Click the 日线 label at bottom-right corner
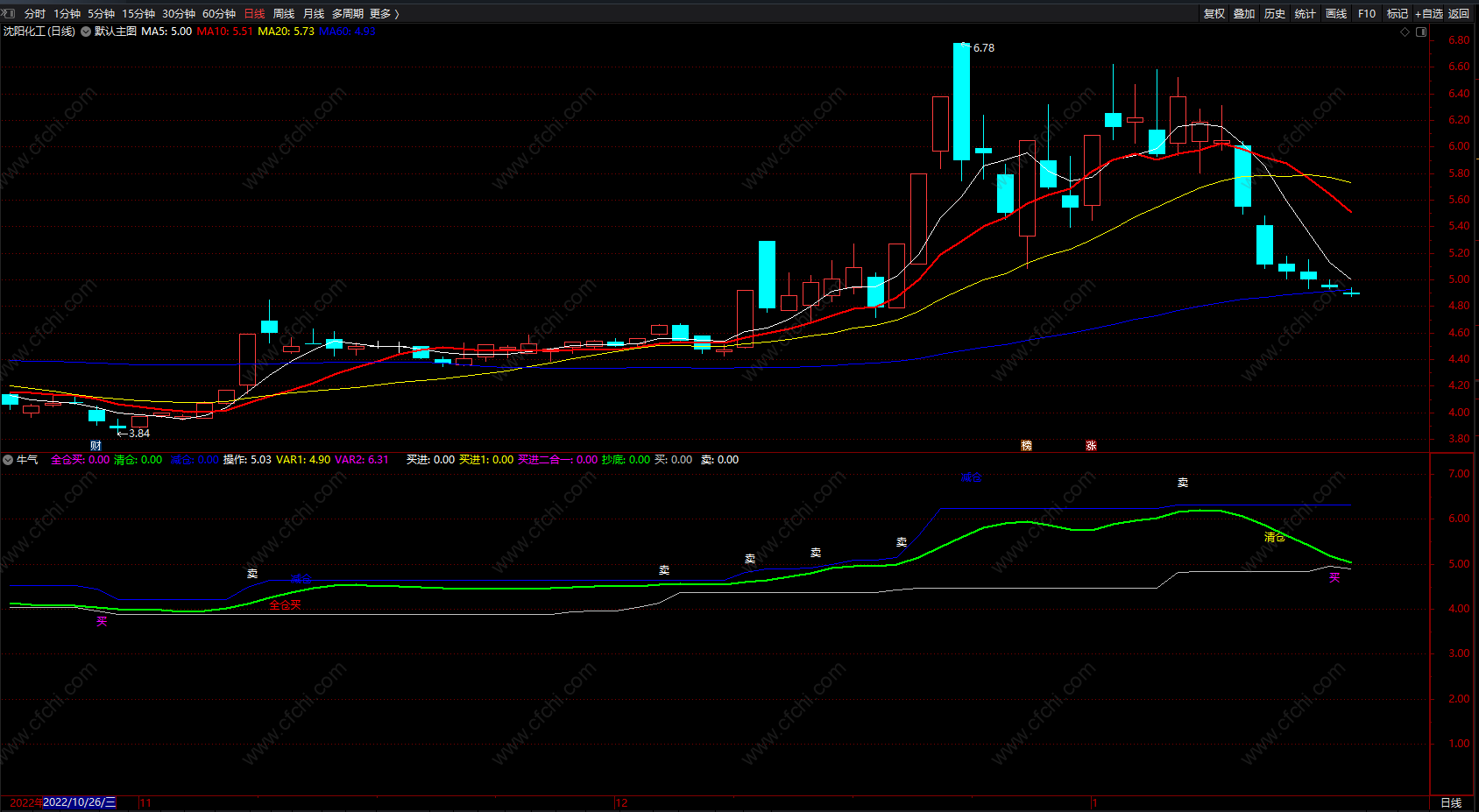Image resolution: width=1479 pixels, height=812 pixels. [x=1451, y=802]
